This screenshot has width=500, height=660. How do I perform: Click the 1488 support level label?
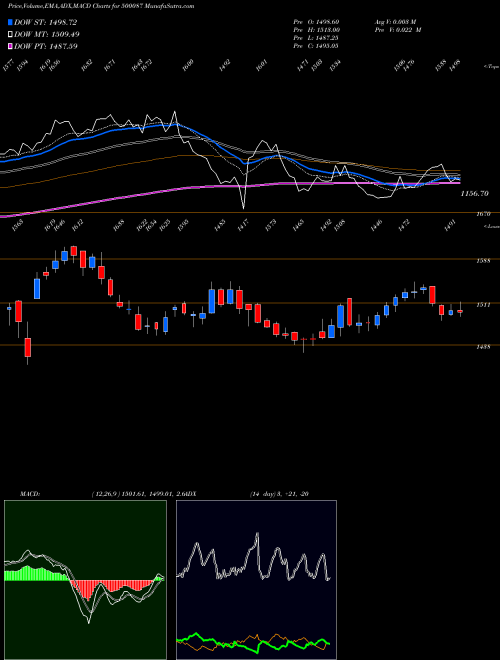coord(483,347)
